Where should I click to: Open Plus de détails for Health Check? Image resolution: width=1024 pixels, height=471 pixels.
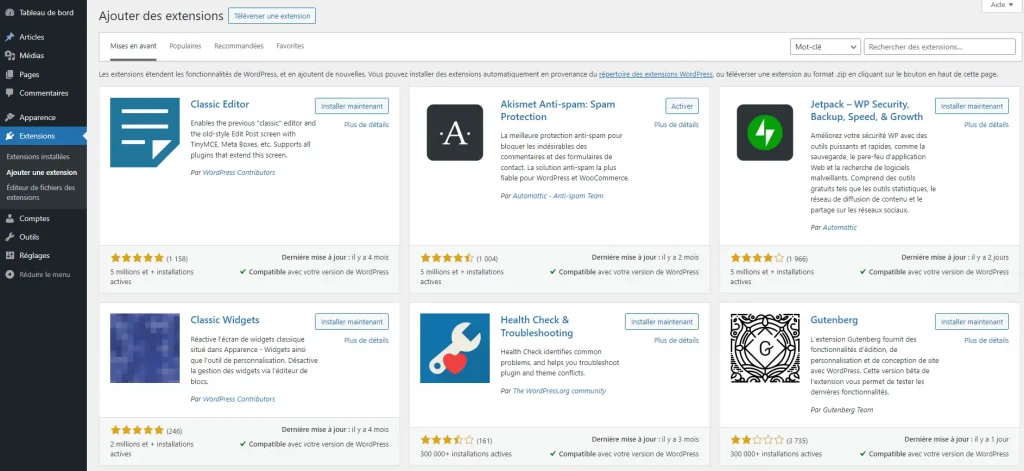pos(677,340)
